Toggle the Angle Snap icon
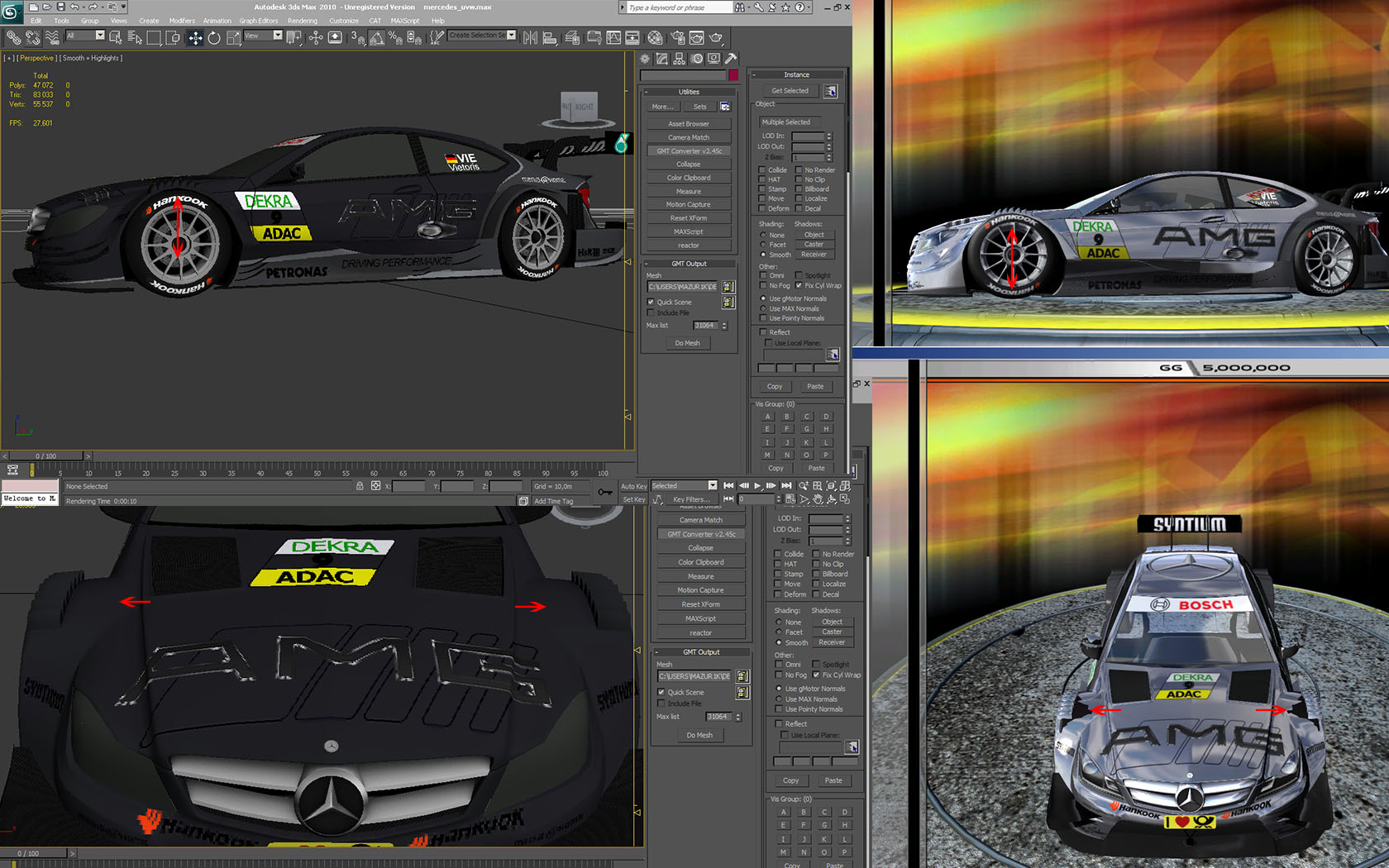 (376, 37)
